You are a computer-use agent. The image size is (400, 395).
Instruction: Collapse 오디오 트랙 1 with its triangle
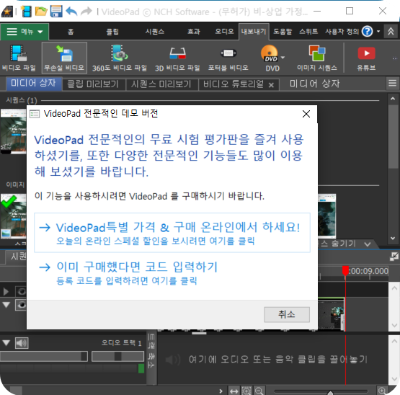click(x=6, y=343)
